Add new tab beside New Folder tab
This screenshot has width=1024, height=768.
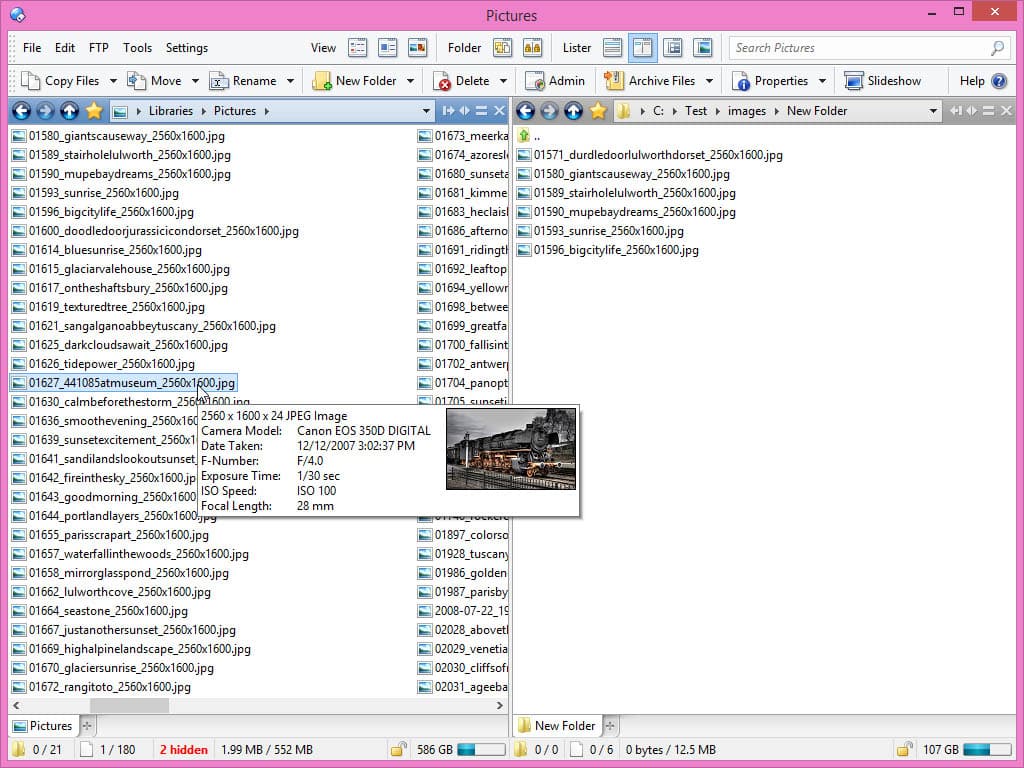[x=610, y=726]
